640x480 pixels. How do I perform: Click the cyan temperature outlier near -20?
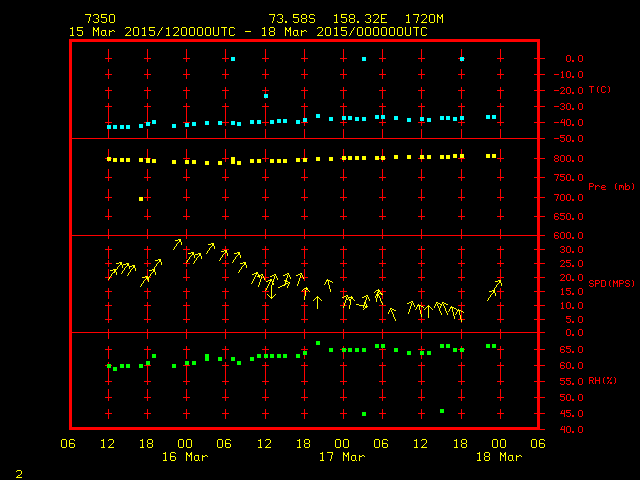266,96
